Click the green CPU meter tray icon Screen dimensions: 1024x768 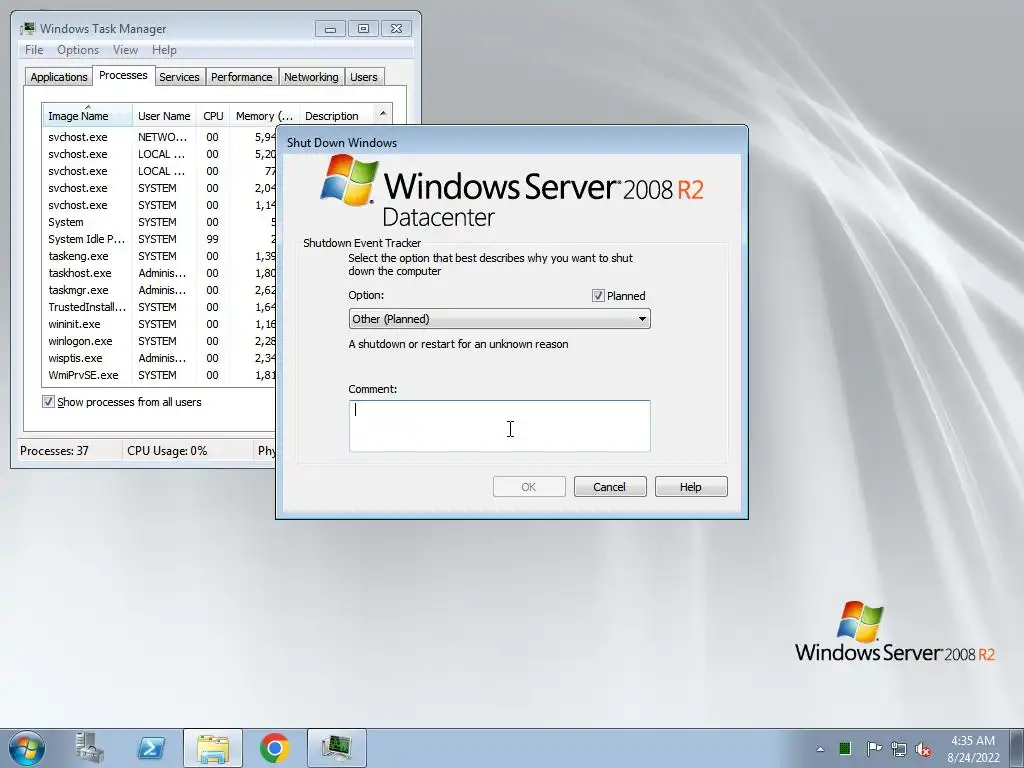844,748
